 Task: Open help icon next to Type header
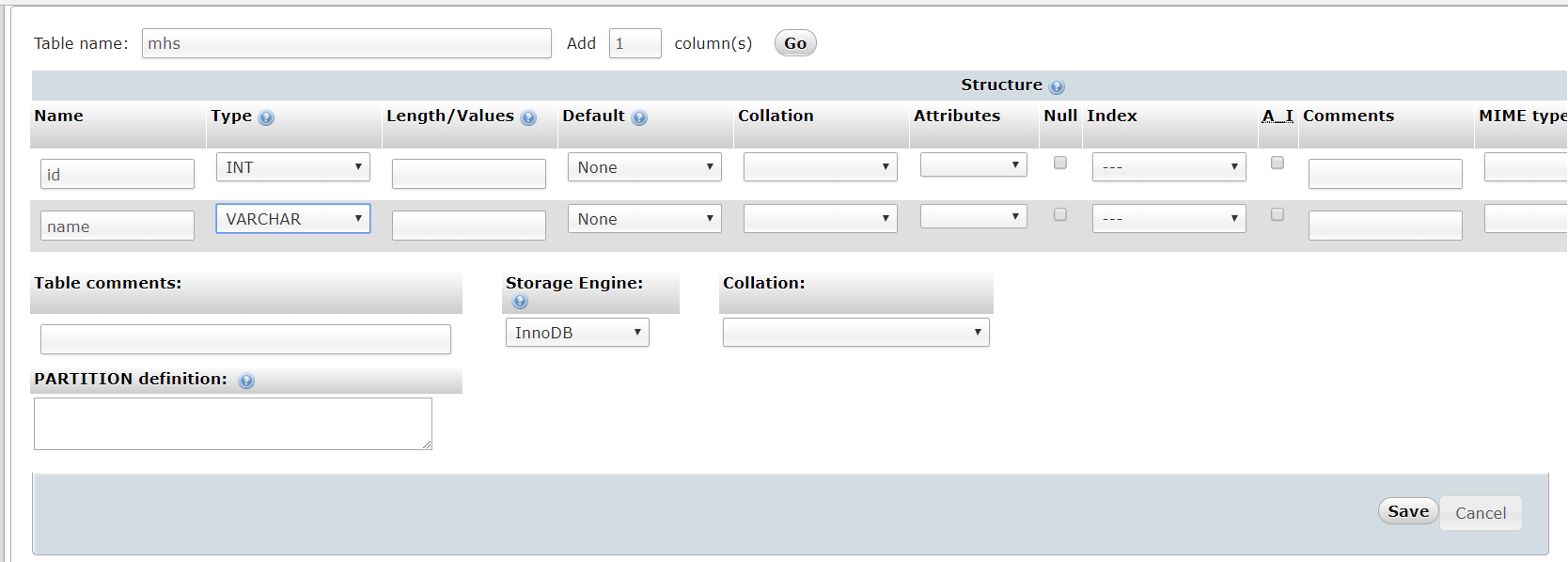coord(266,117)
